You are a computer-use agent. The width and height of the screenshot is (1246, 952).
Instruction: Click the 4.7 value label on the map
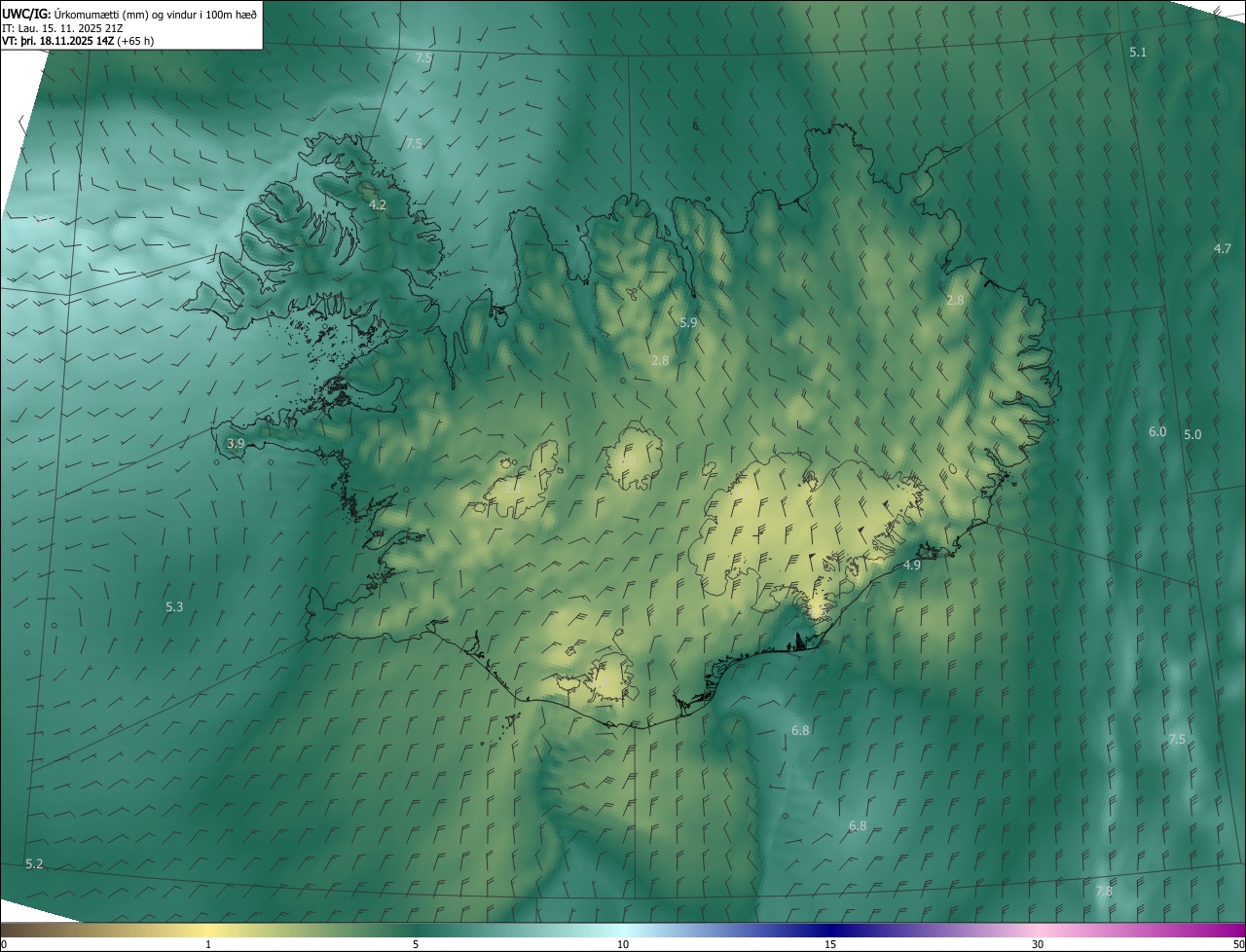click(1223, 249)
